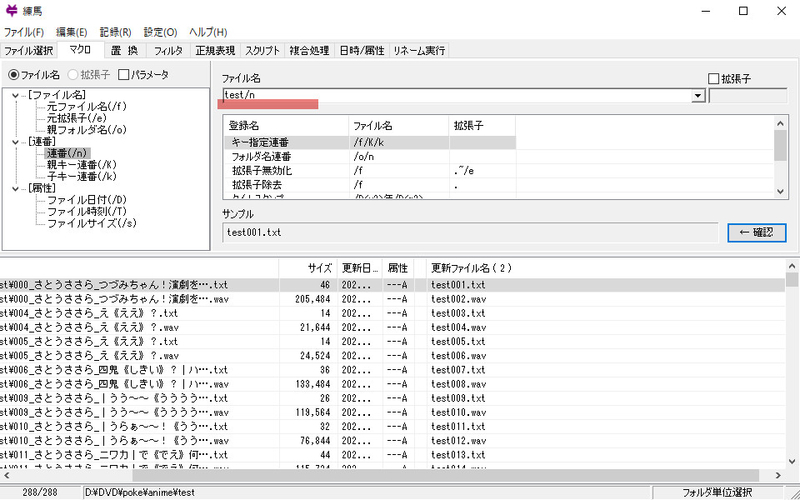Screen dimensions: 800x500
Task: Open the 編集(E) menu
Action: coord(71,32)
